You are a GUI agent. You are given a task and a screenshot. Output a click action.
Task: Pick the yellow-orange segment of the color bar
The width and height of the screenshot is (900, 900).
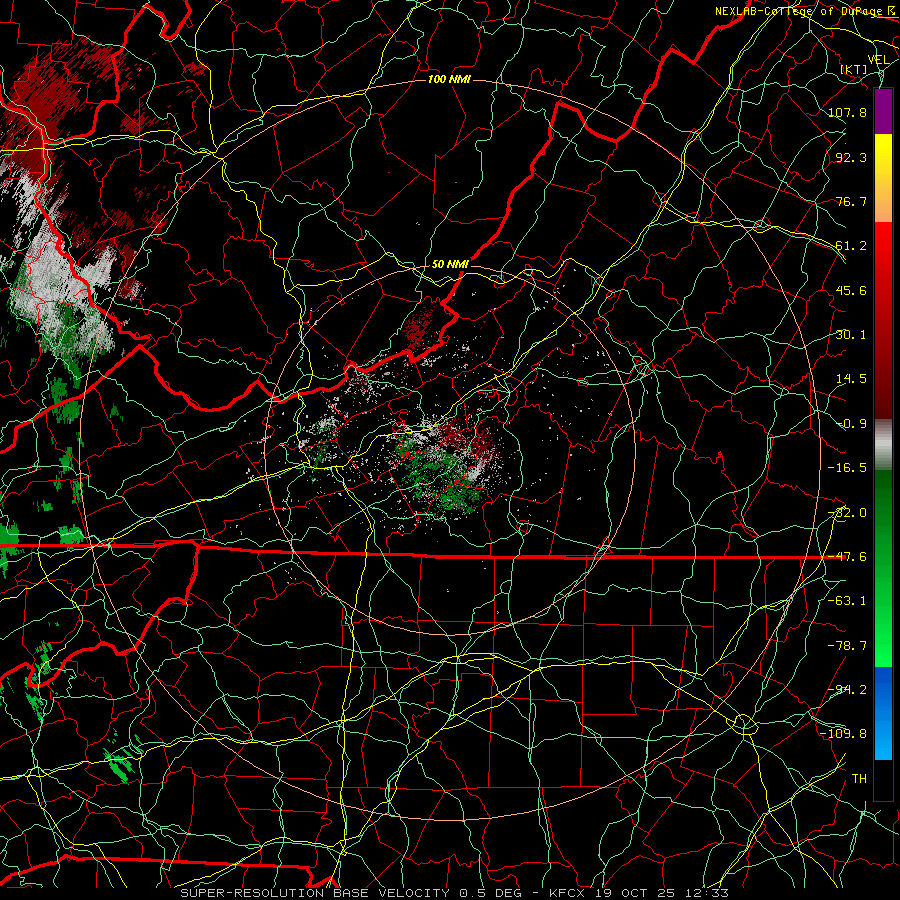(x=883, y=178)
